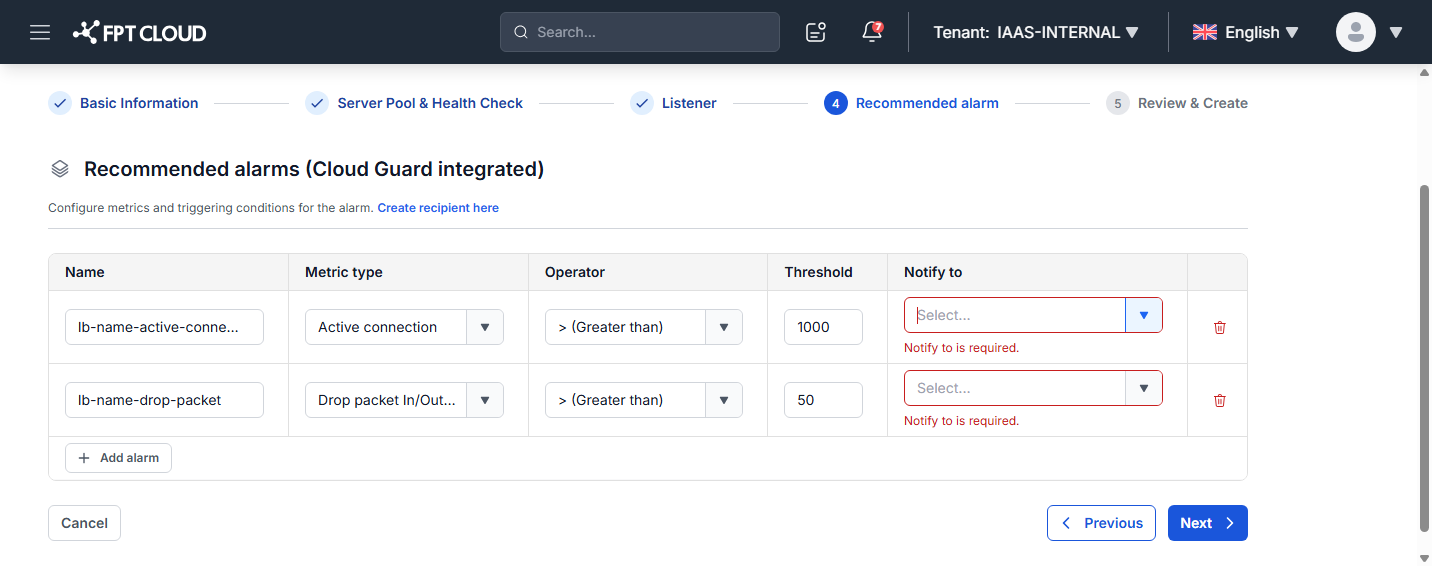Open the Drop packet In/Out metric dropdown
This screenshot has height=566, width=1432.
pyautogui.click(x=404, y=400)
